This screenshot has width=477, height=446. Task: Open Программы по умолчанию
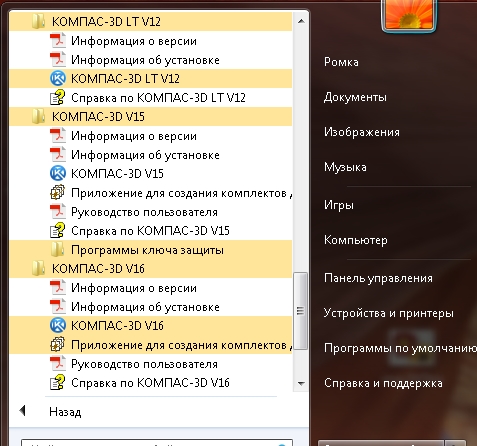400,348
